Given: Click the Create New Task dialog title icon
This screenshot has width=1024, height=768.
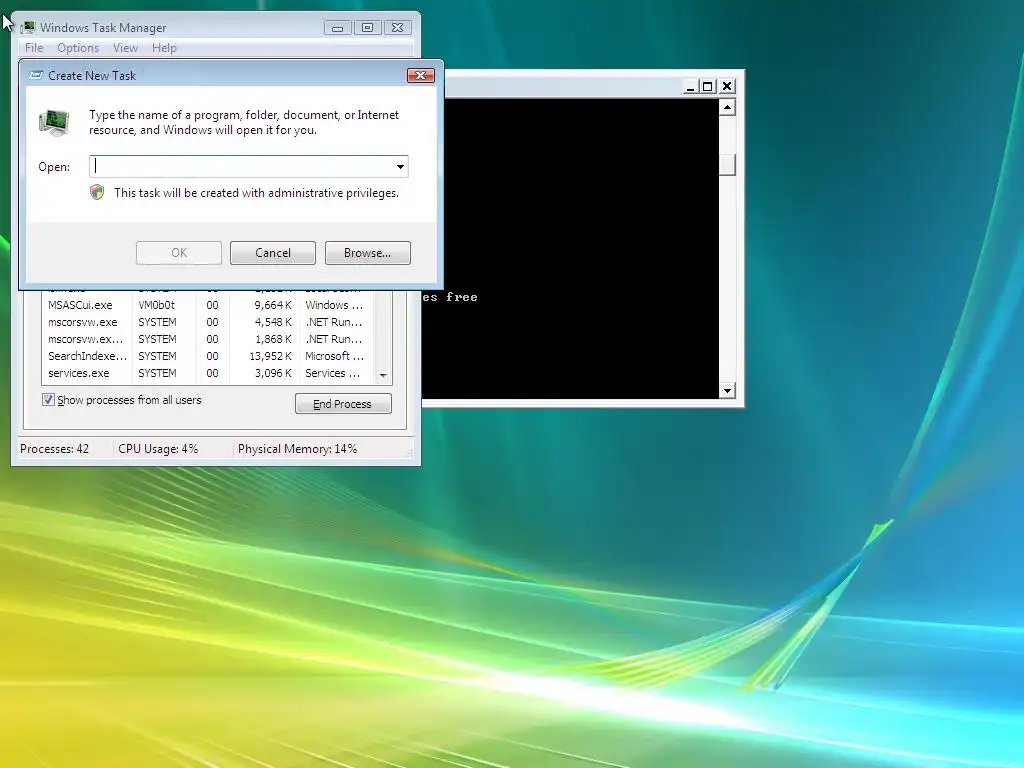Looking at the screenshot, I should tap(37, 75).
